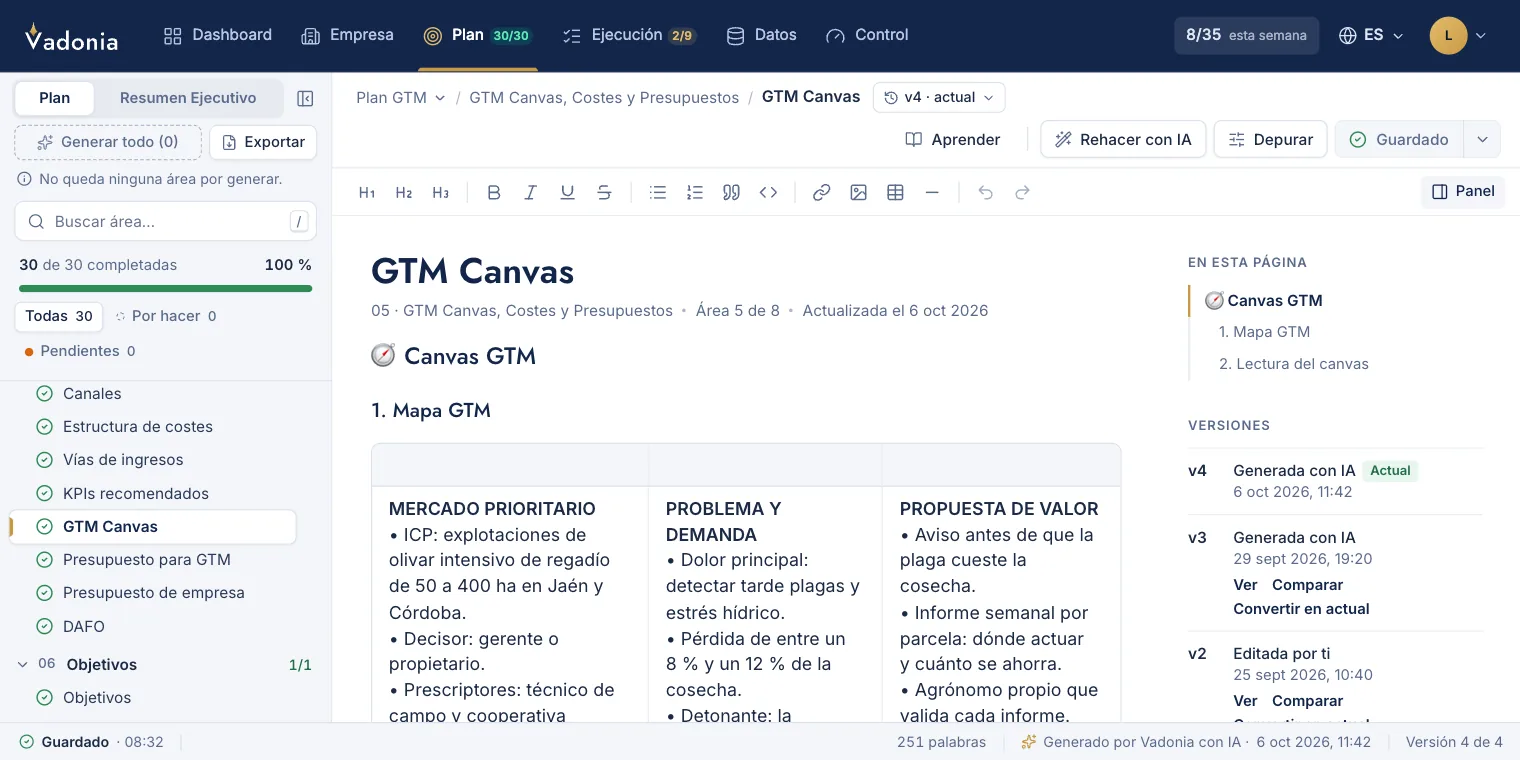This screenshot has height=760, width=1520.
Task: Click the Depurar button
Action: pos(1270,140)
